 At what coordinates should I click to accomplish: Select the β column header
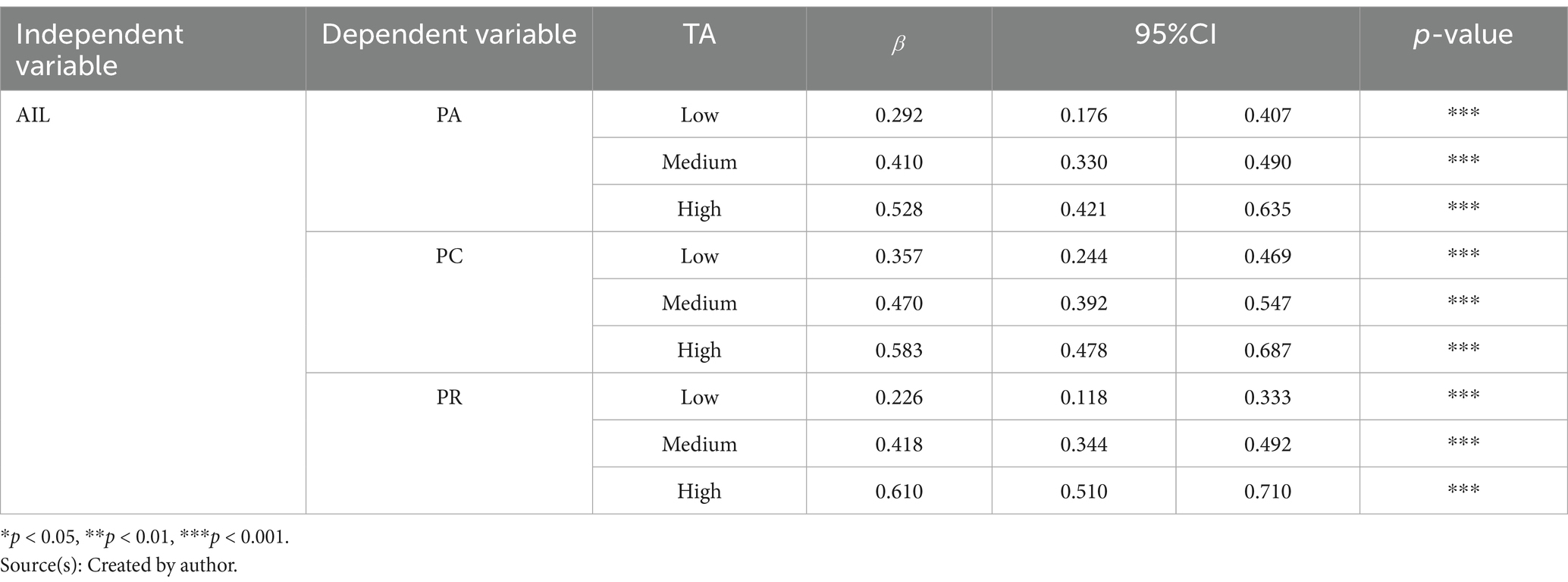coord(898,45)
